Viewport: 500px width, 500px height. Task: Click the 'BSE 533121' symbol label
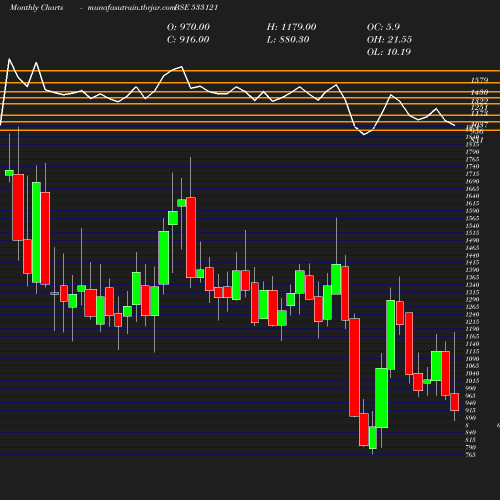pos(196,7)
